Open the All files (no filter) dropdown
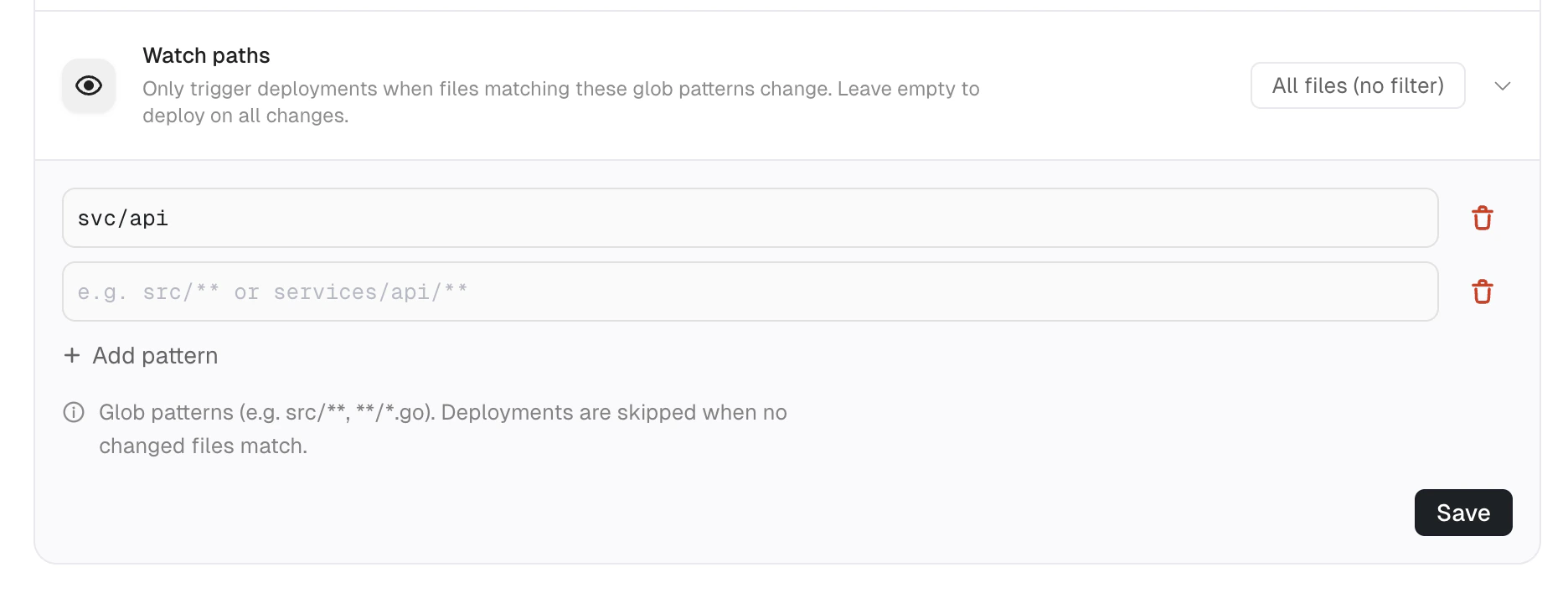The image size is (1568, 593). point(1357,85)
